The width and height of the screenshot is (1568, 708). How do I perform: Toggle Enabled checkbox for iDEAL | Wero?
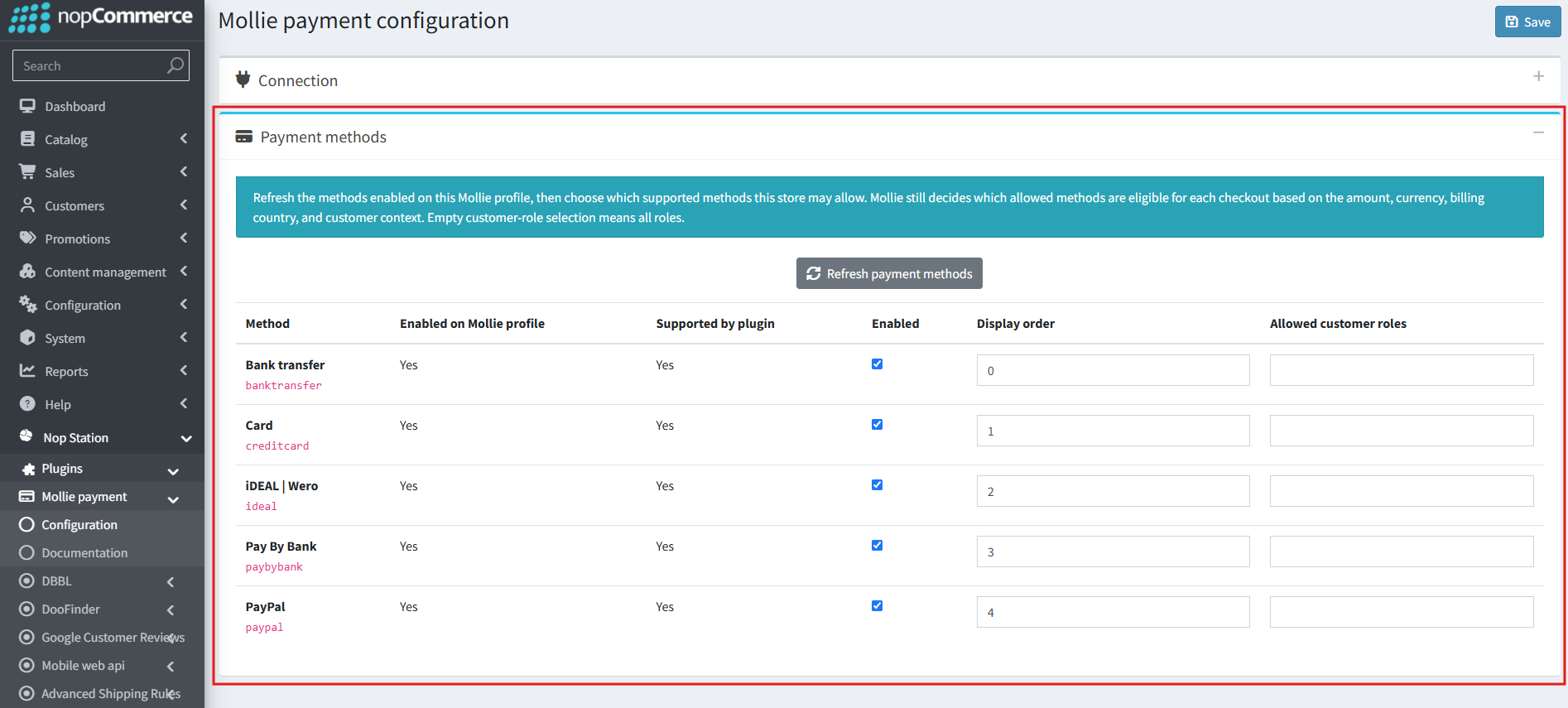tap(877, 485)
